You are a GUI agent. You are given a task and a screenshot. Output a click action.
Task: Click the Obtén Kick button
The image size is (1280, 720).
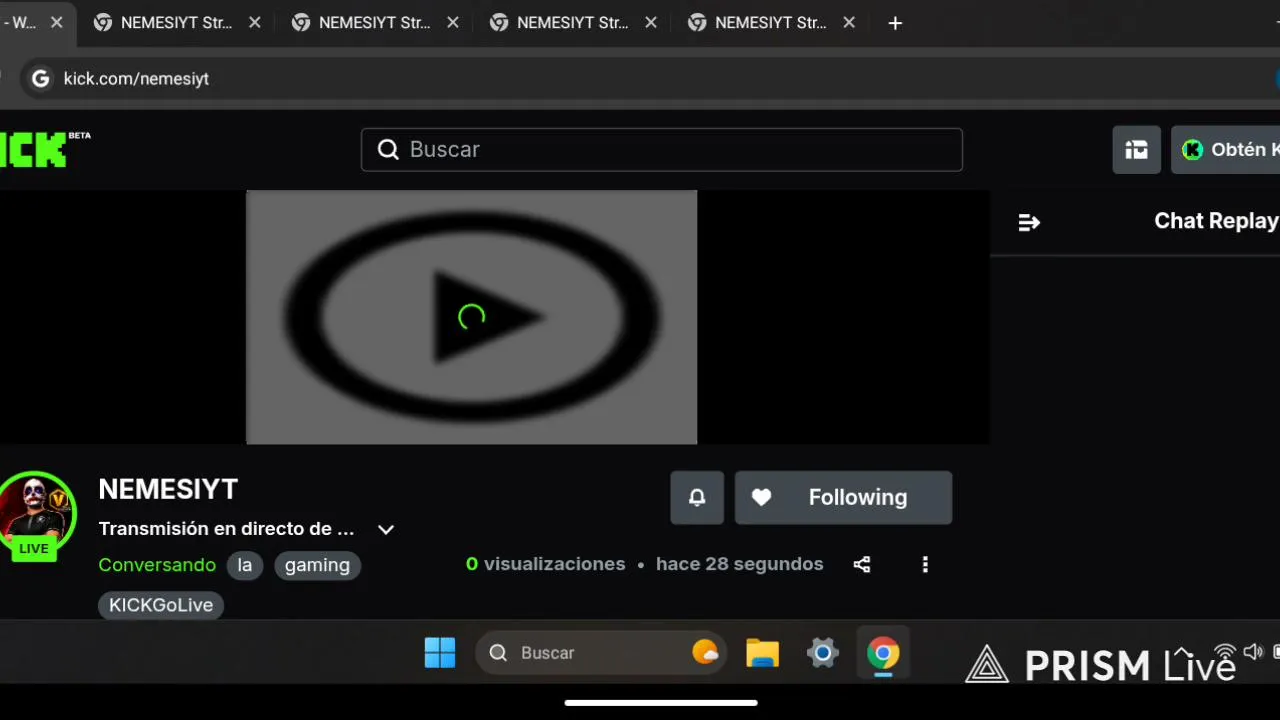1227,150
